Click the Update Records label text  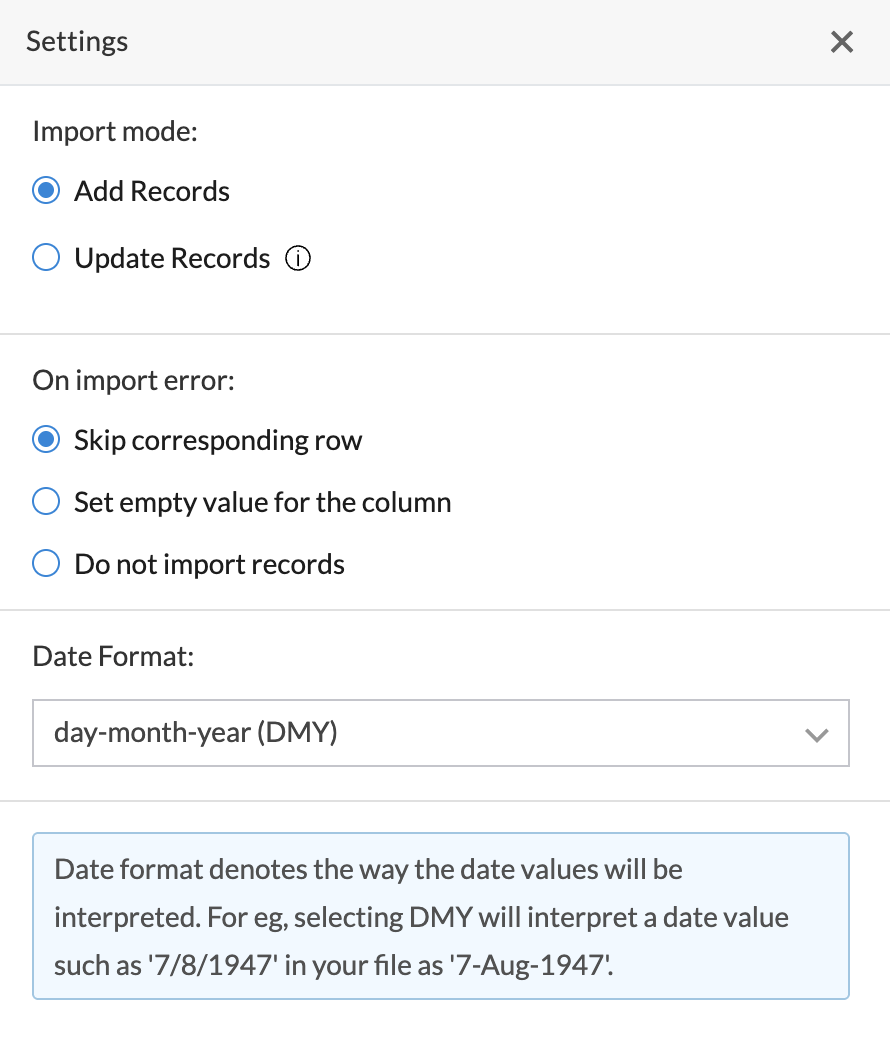172,259
